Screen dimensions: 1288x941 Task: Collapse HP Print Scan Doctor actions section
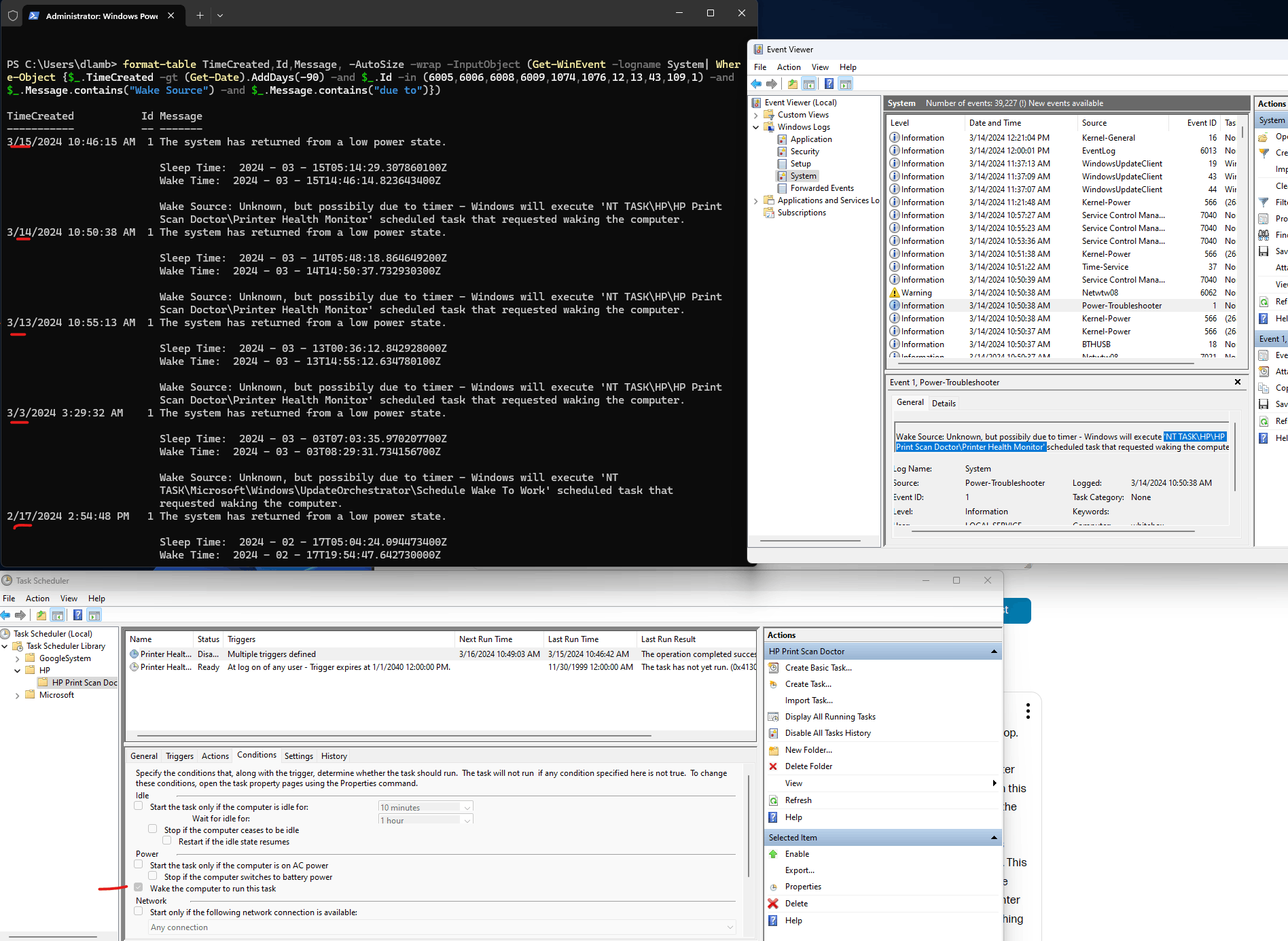point(994,652)
